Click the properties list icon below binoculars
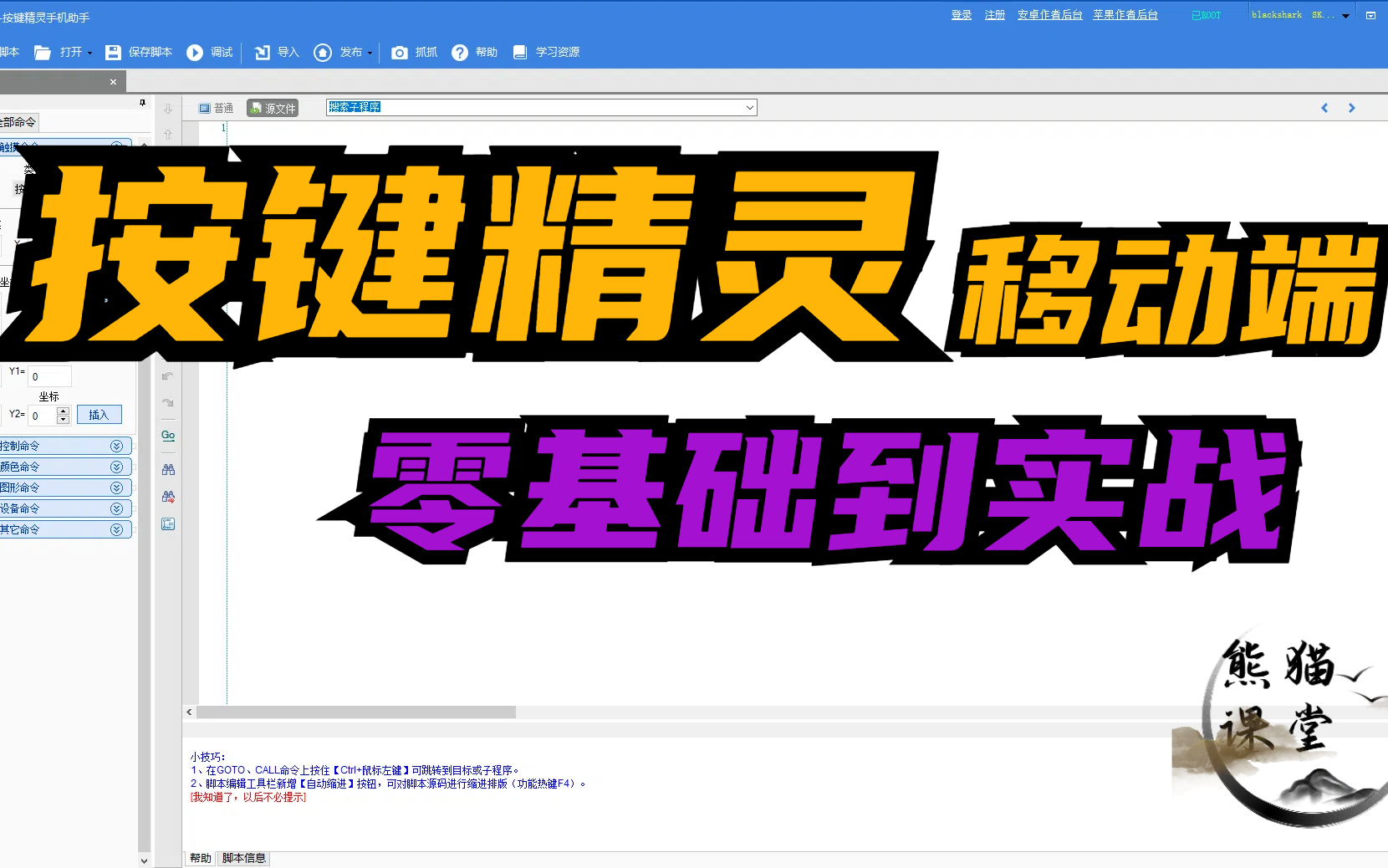Viewport: 1388px width, 868px height. pyautogui.click(x=168, y=524)
